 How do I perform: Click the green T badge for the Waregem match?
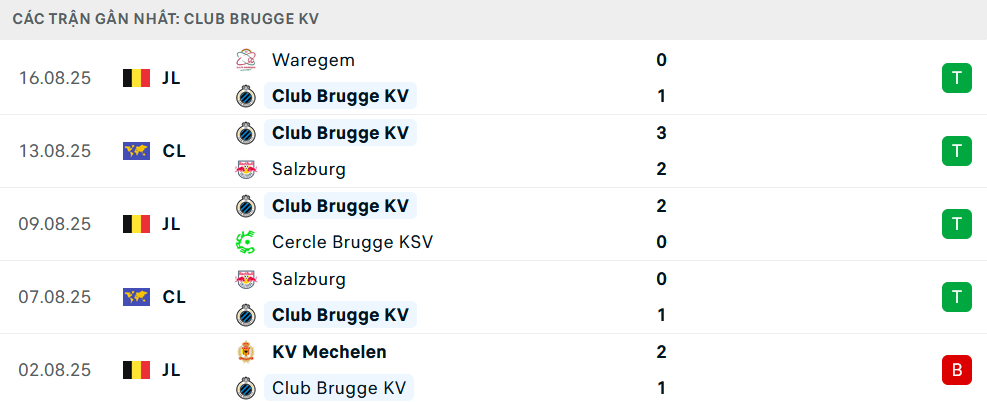957,78
